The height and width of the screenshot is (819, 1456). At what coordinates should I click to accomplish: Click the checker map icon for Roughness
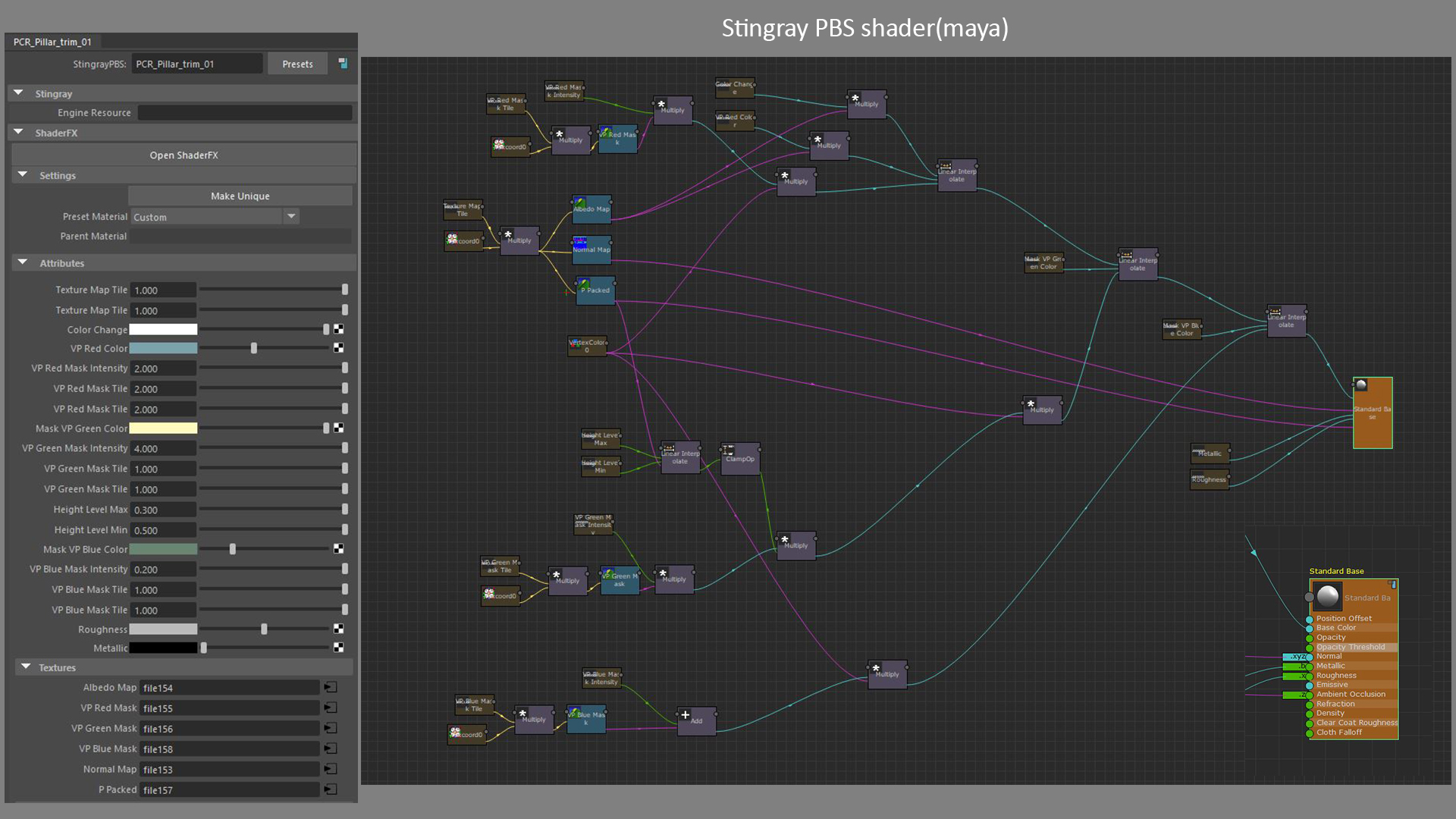[338, 629]
